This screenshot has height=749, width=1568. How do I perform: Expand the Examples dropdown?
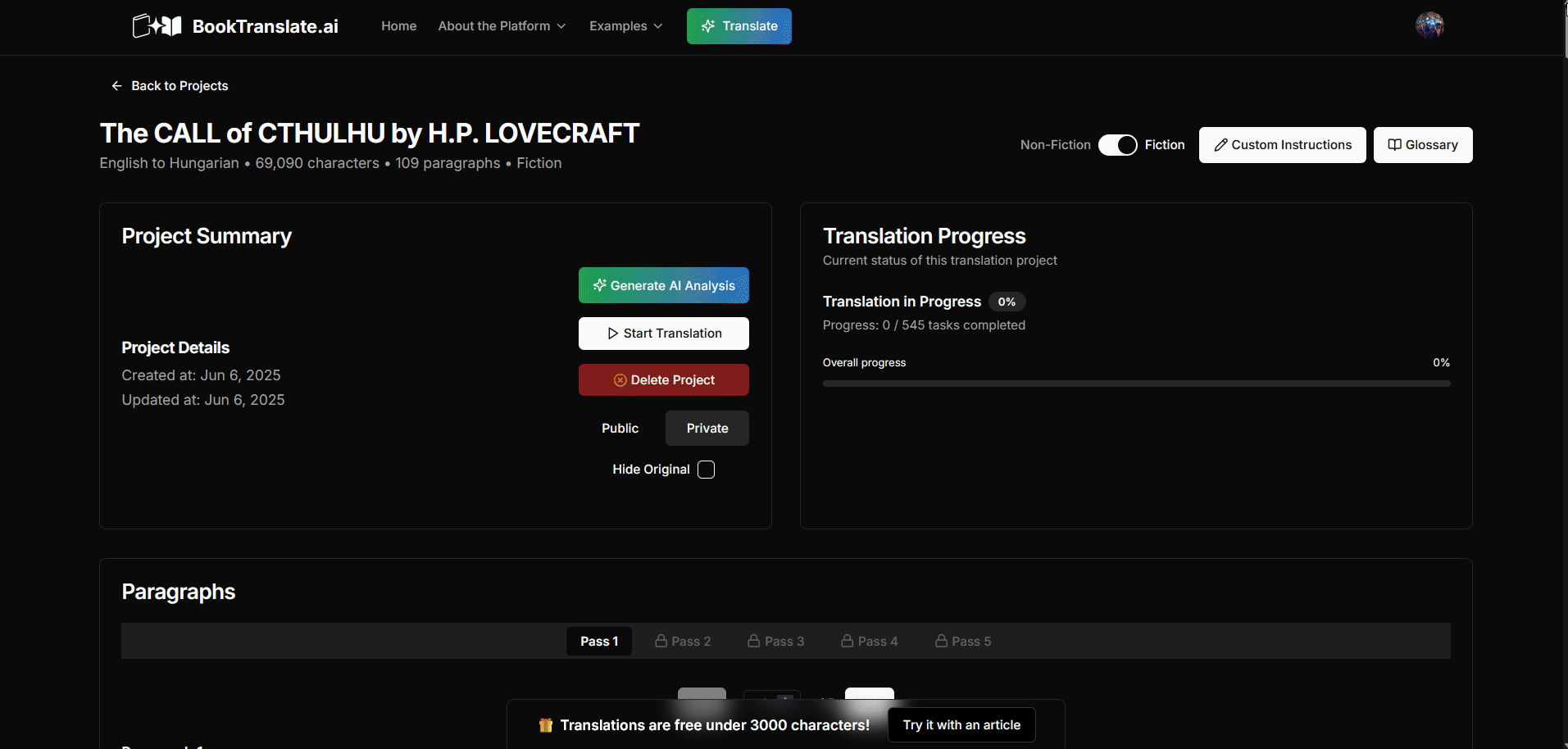pyautogui.click(x=625, y=26)
